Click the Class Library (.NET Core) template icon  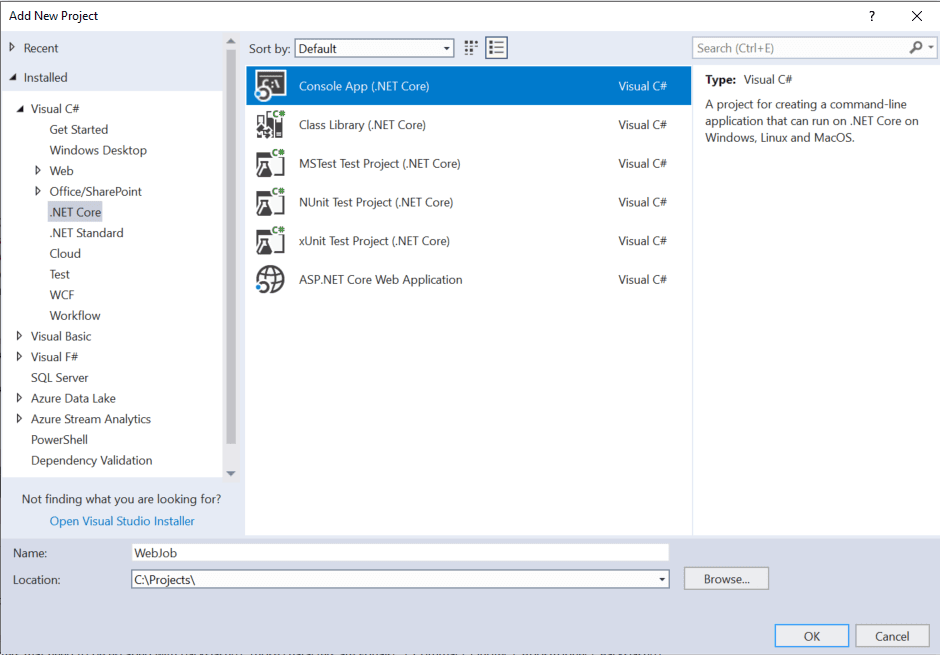click(x=270, y=124)
